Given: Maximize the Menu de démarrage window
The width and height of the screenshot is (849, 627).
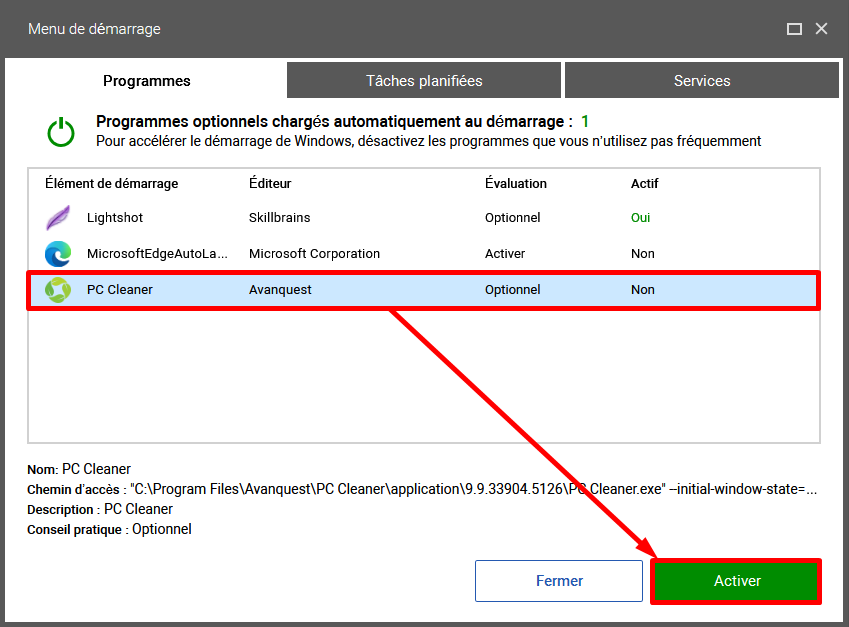Looking at the screenshot, I should click(x=794, y=29).
